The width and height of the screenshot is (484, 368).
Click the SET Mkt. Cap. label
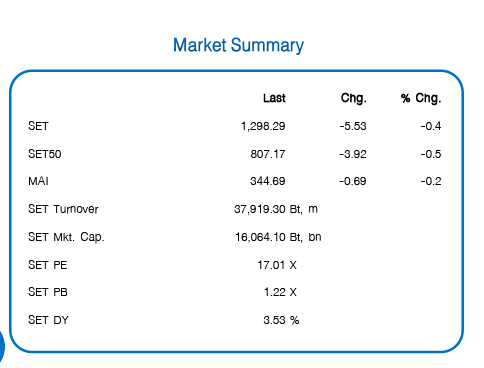66,237
